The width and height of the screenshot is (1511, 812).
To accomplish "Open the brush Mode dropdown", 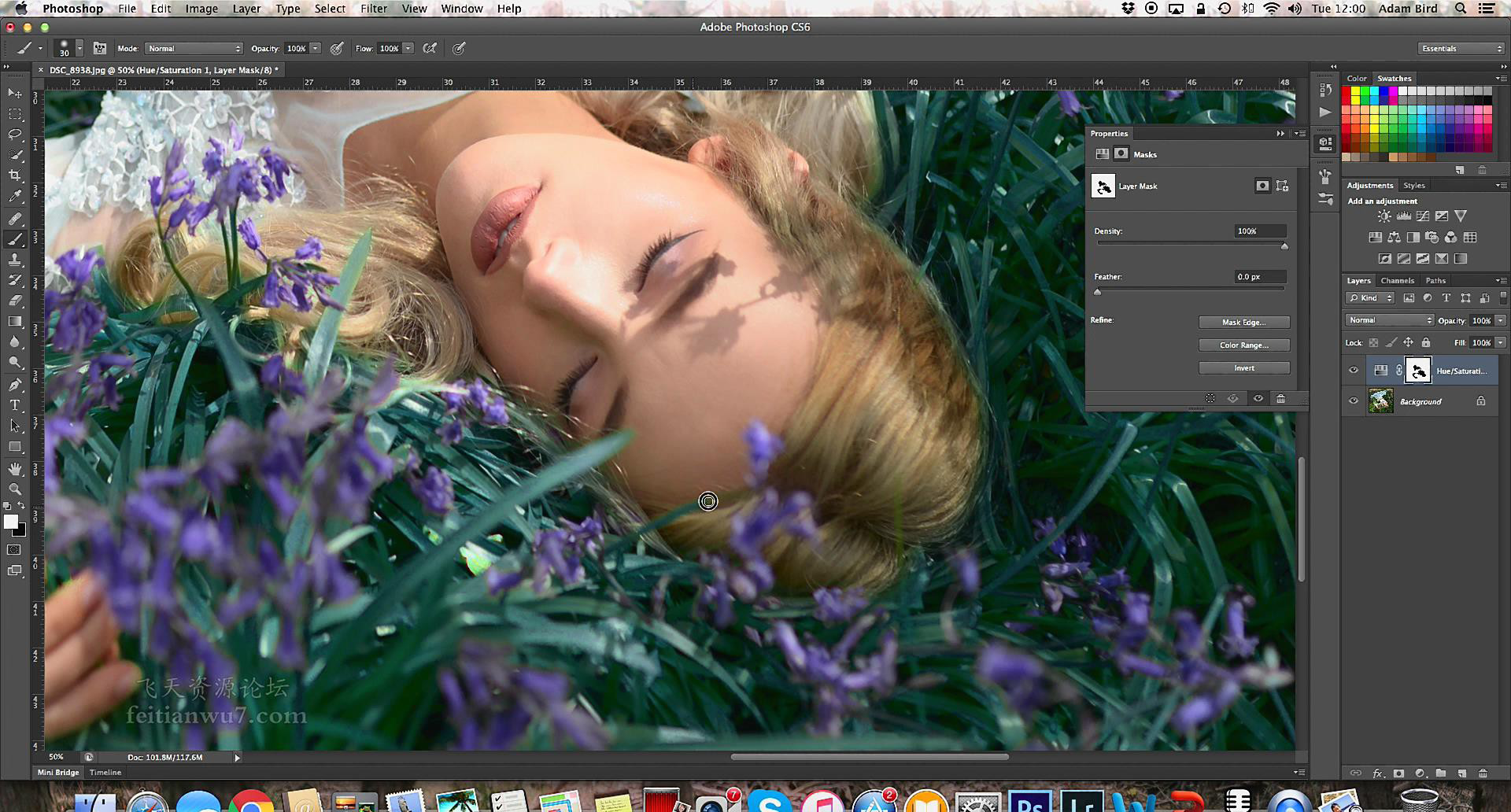I will tap(194, 49).
